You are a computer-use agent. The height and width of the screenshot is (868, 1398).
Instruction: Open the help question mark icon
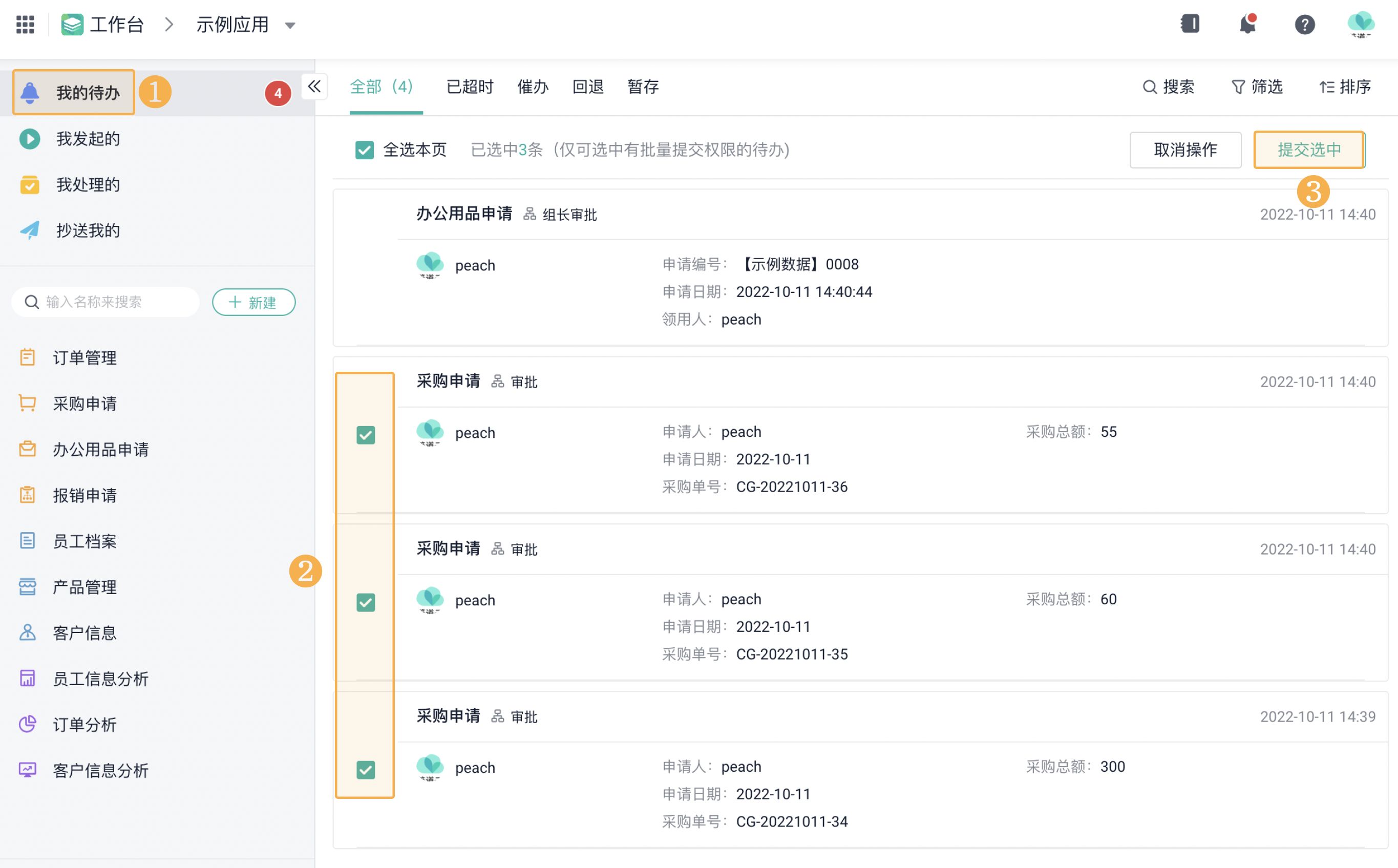tap(1304, 25)
